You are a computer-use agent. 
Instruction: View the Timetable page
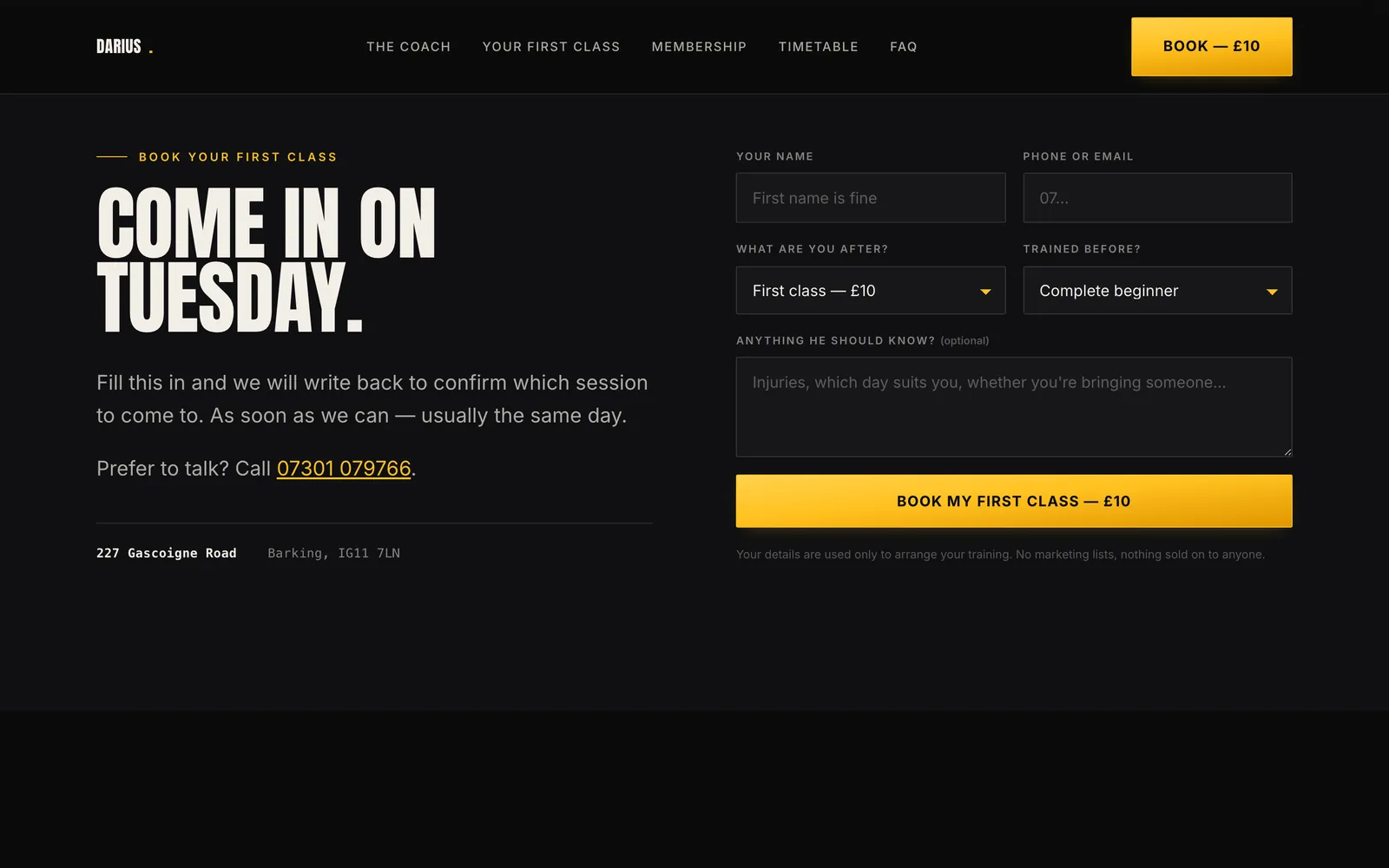point(818,47)
